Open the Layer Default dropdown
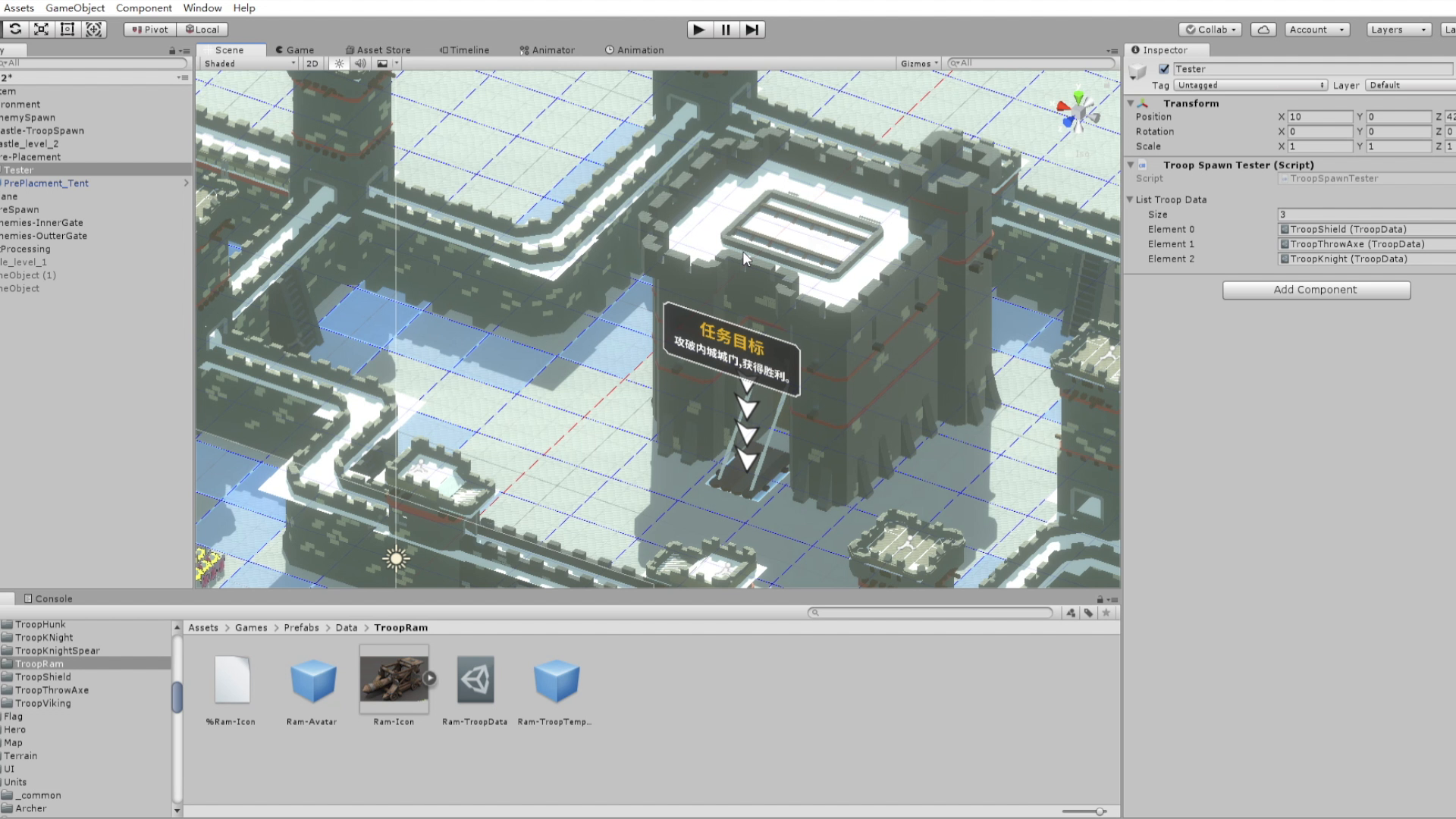The width and height of the screenshot is (1456, 819). click(x=1410, y=85)
